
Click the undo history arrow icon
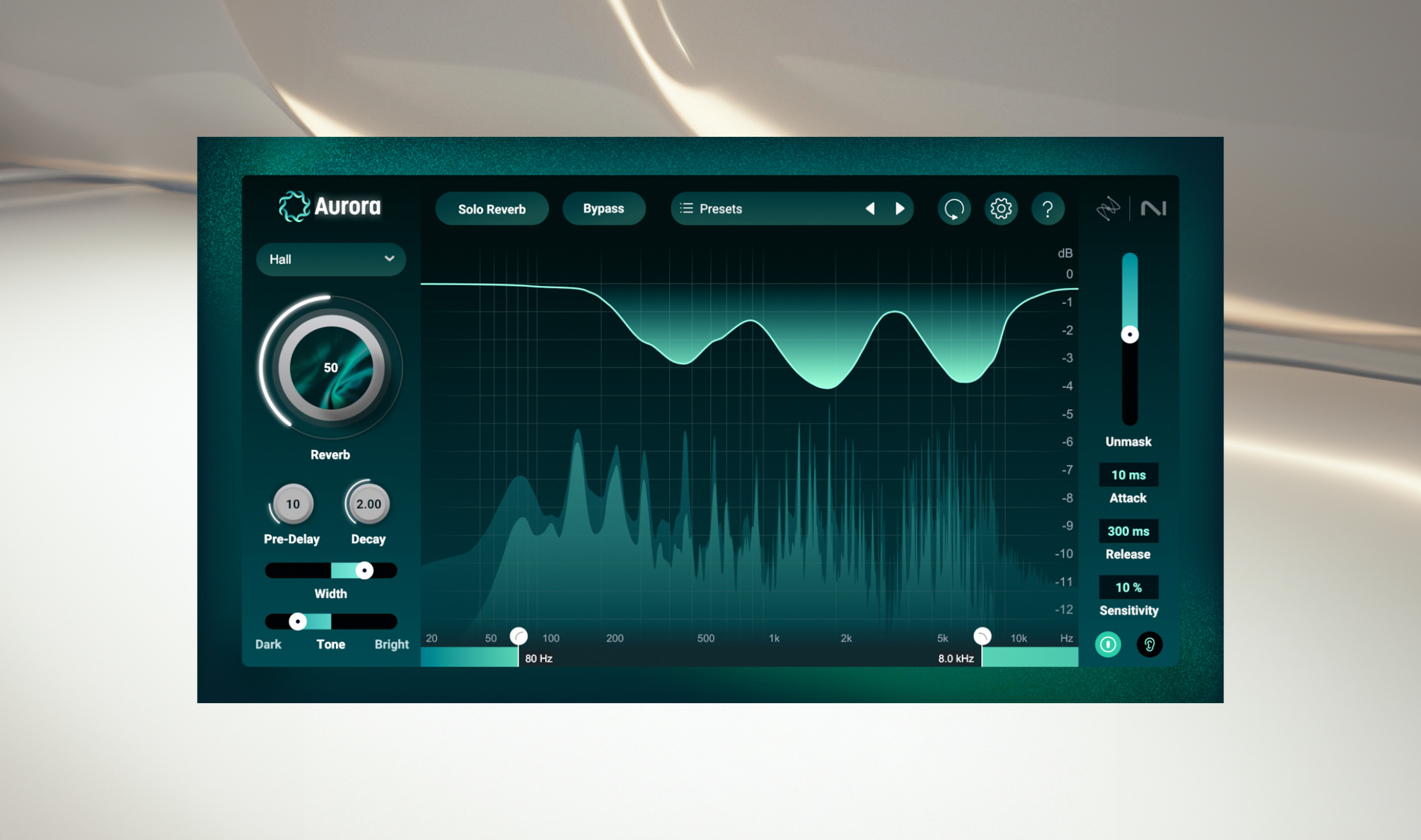[x=954, y=209]
